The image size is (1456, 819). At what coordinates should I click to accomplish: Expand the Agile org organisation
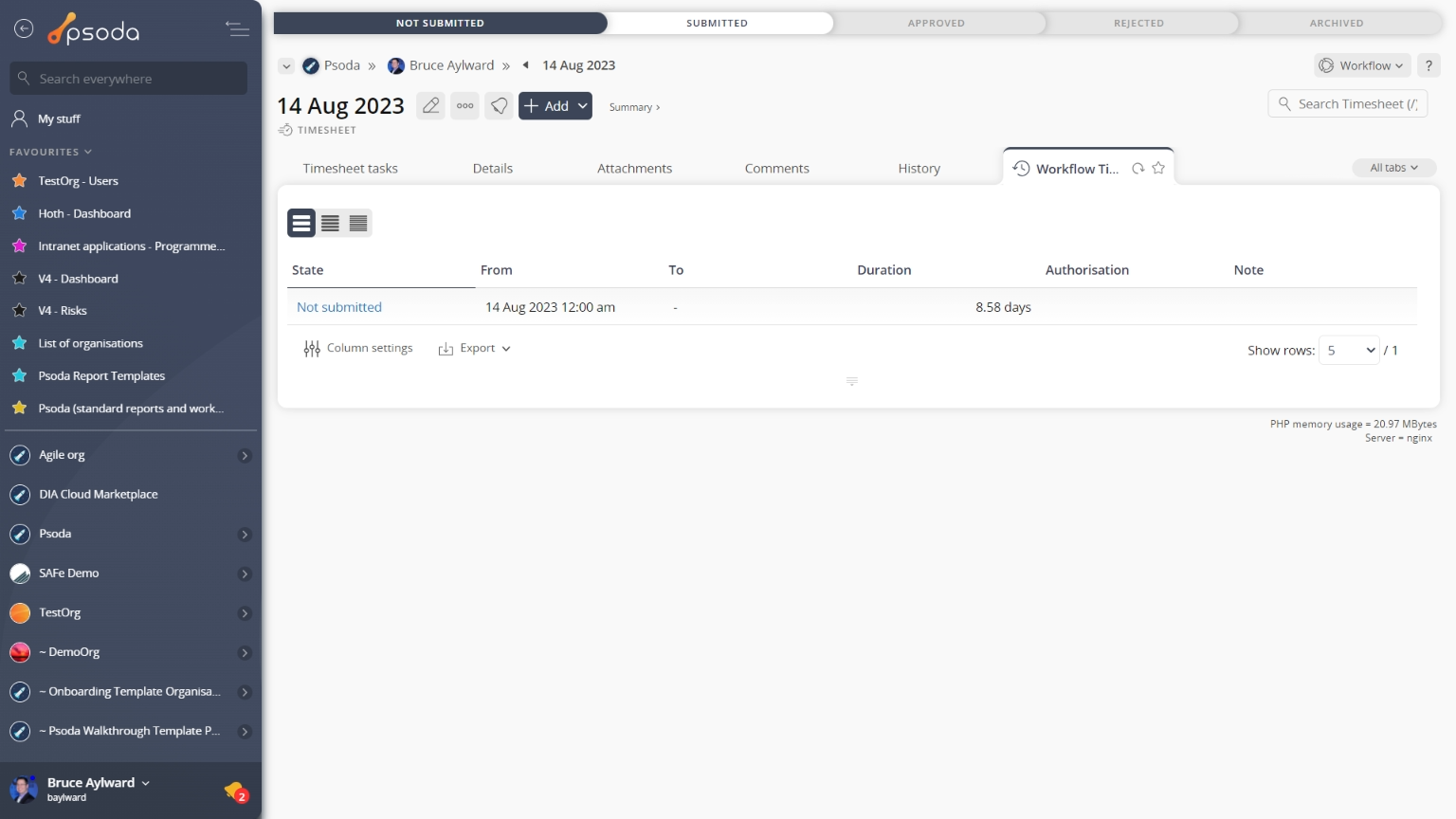[x=245, y=456]
